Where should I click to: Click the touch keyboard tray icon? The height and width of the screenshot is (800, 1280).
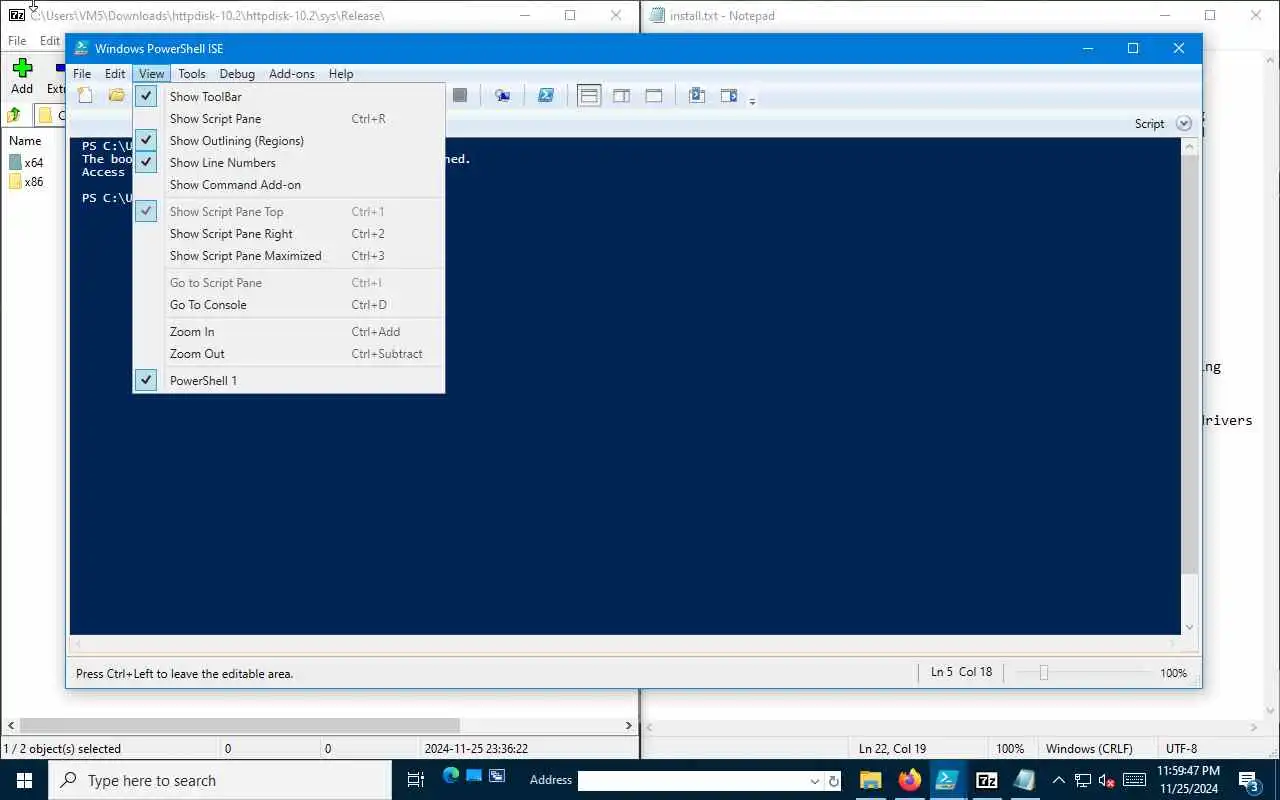tap(1134, 780)
